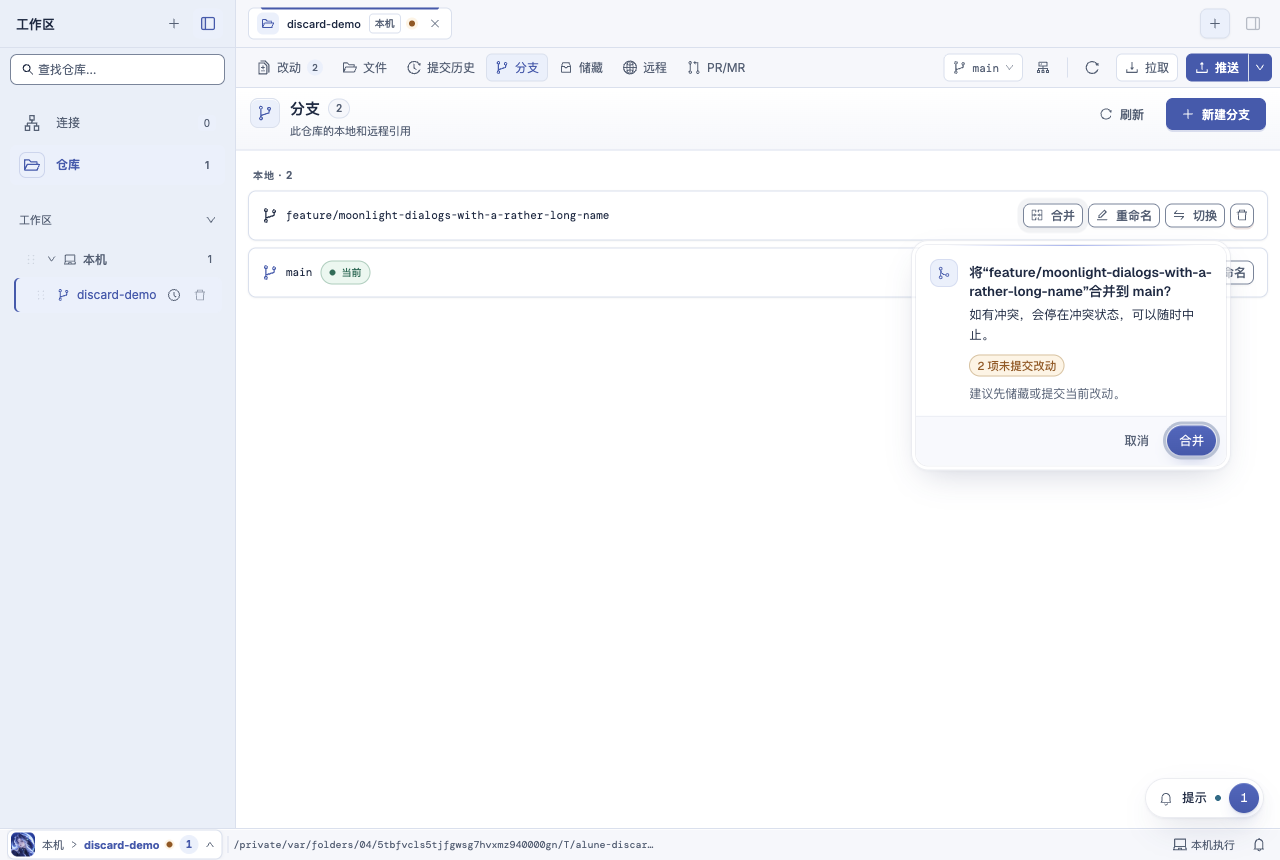The image size is (1280, 860).
Task: Search repositories in 查找仓库 field
Action: [x=118, y=69]
